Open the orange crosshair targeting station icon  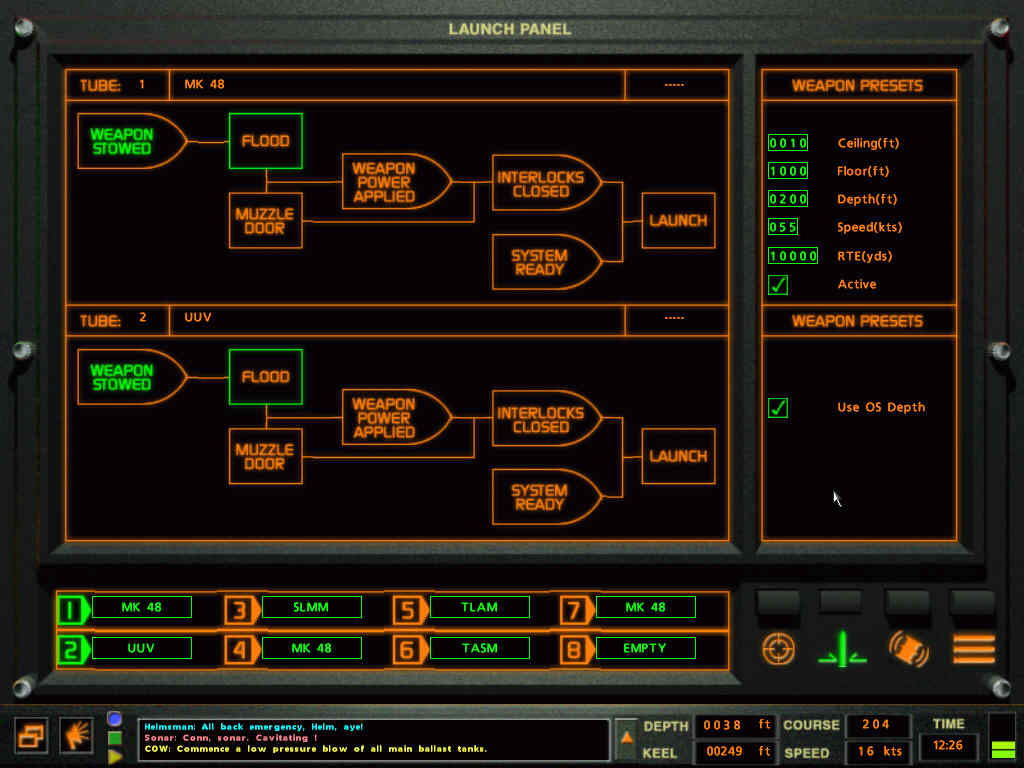[778, 649]
